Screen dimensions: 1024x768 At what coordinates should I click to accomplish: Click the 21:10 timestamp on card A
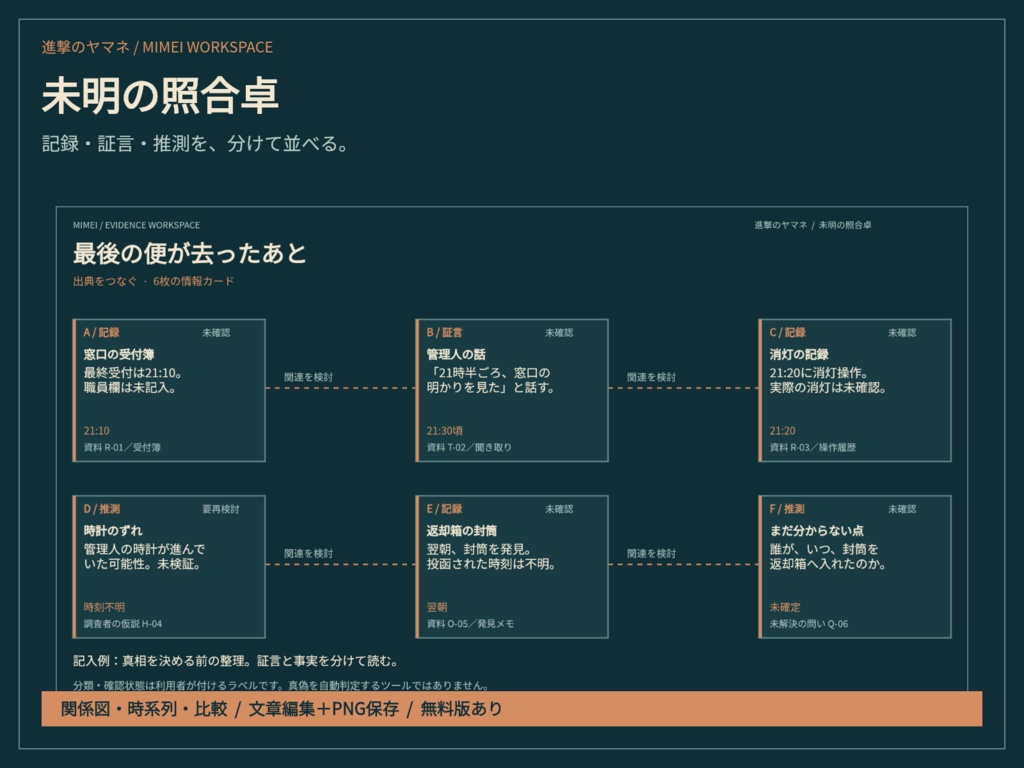click(96, 430)
